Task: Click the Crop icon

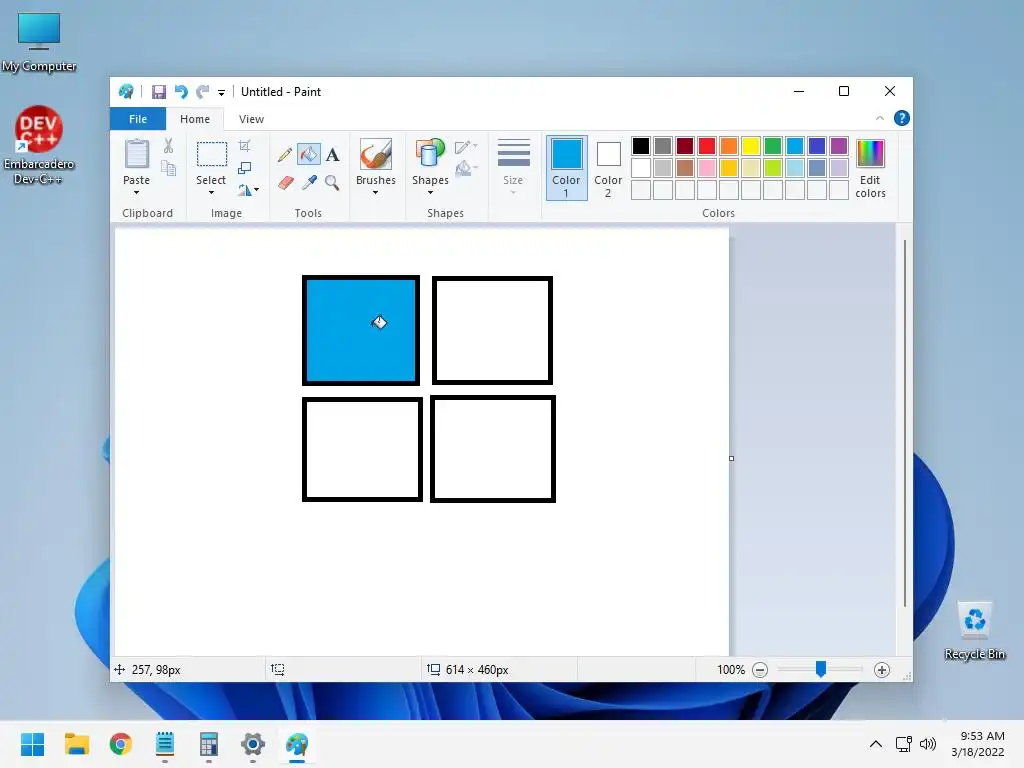Action: [x=244, y=146]
